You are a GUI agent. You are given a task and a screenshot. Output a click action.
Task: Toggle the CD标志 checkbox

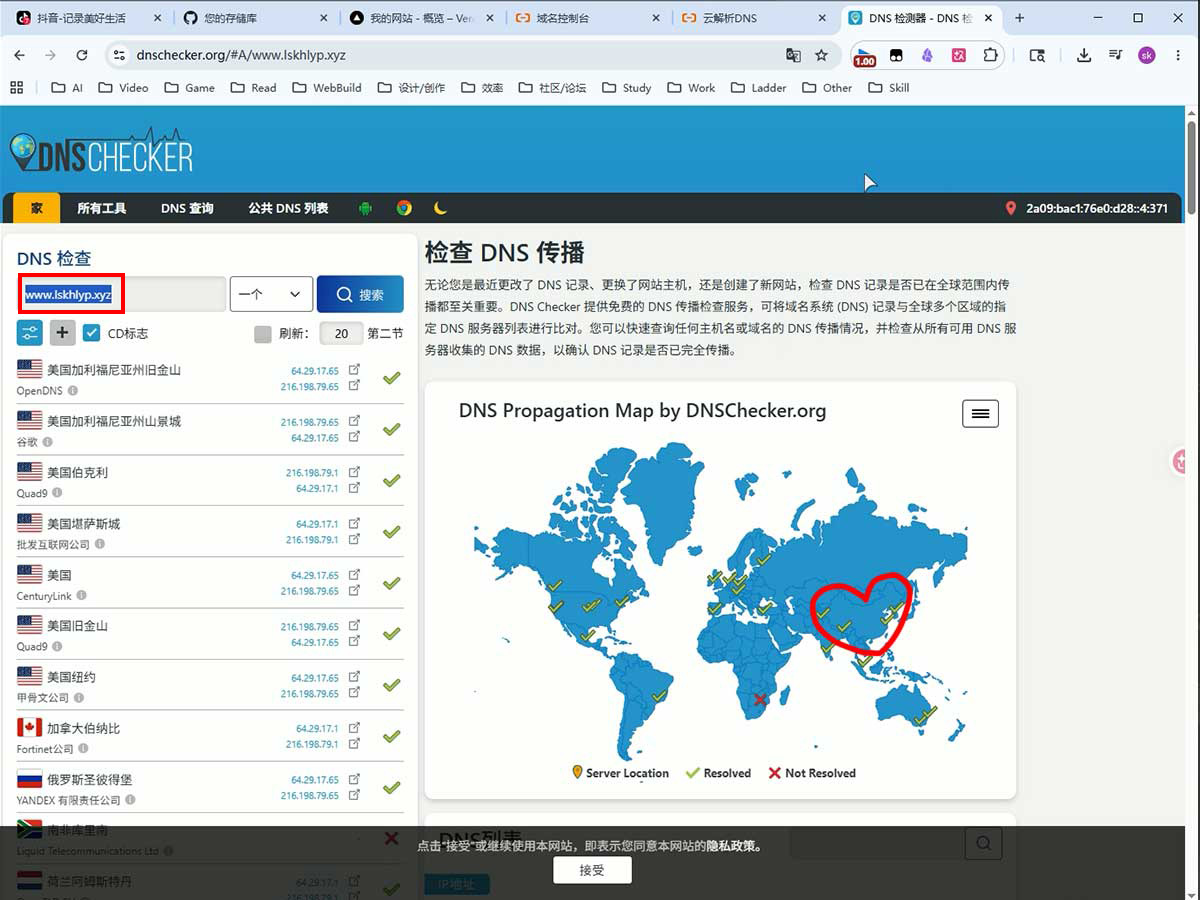tap(92, 333)
